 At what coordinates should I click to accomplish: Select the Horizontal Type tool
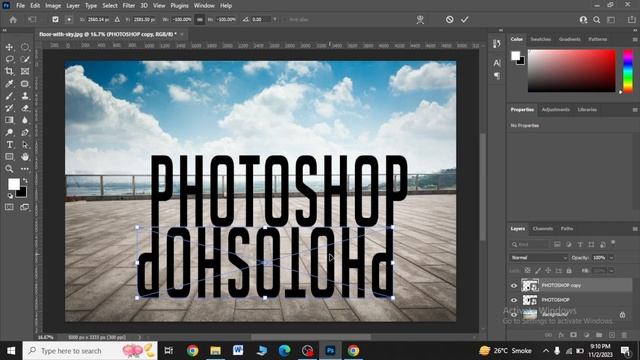[9, 144]
